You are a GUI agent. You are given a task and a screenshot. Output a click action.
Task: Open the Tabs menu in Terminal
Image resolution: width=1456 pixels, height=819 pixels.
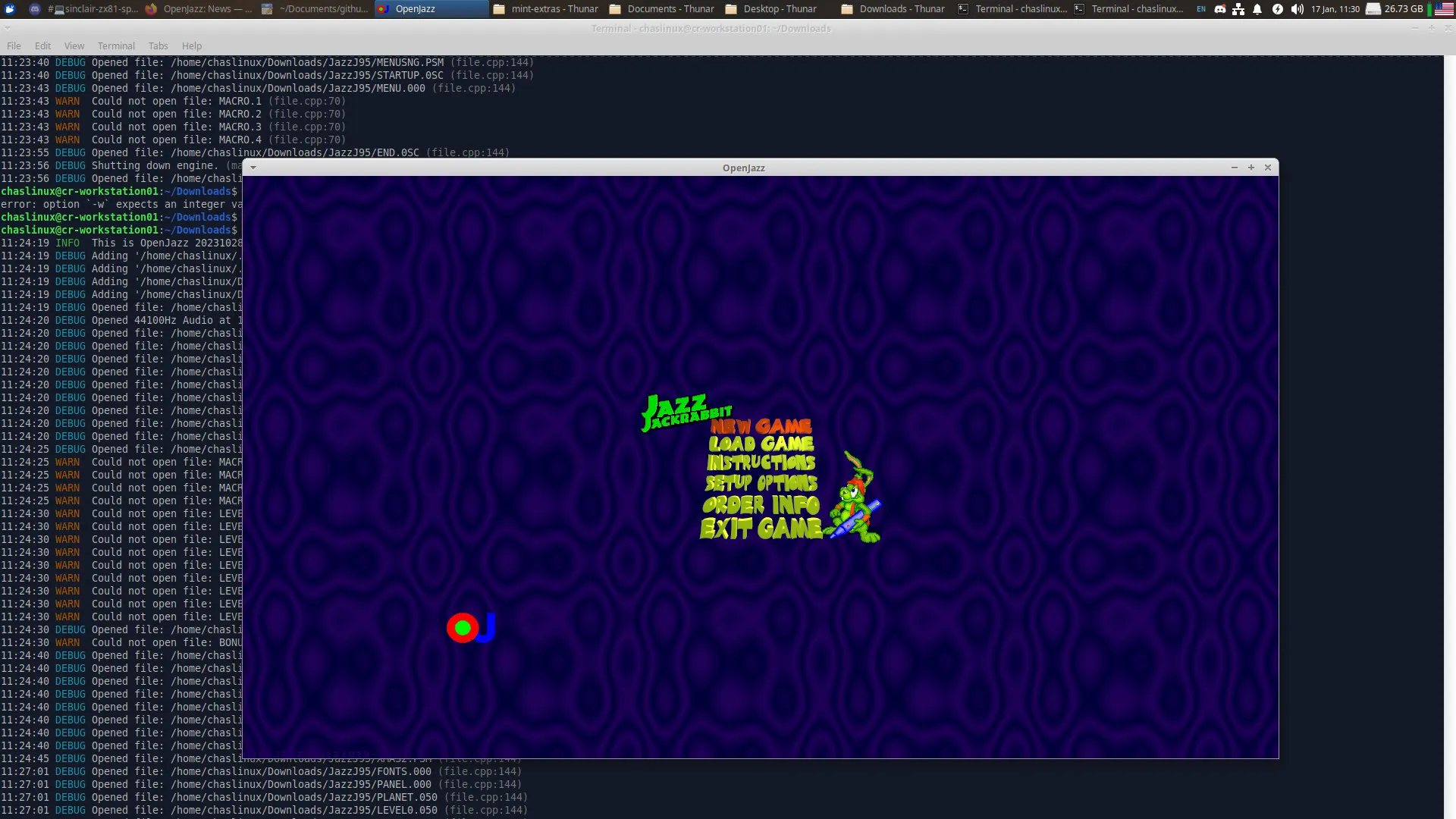[x=158, y=45]
